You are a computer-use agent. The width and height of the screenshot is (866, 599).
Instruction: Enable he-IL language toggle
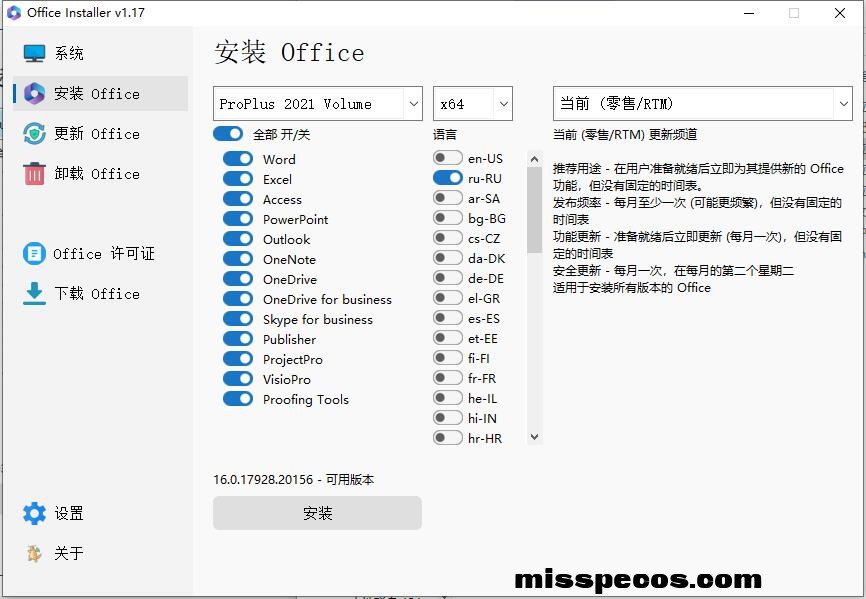pyautogui.click(x=448, y=397)
